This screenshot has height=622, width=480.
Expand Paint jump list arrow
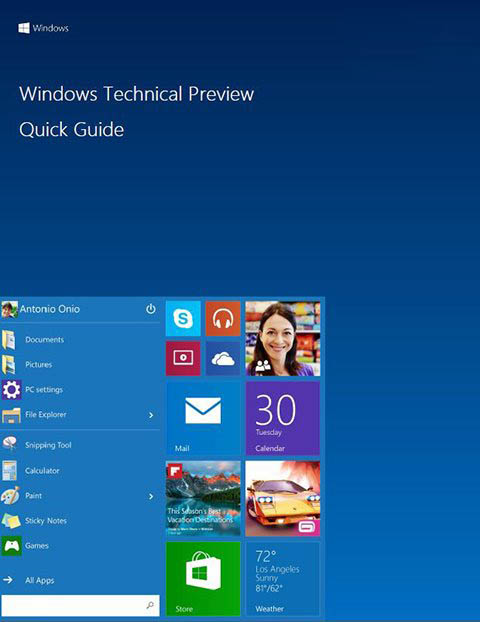coord(151,496)
